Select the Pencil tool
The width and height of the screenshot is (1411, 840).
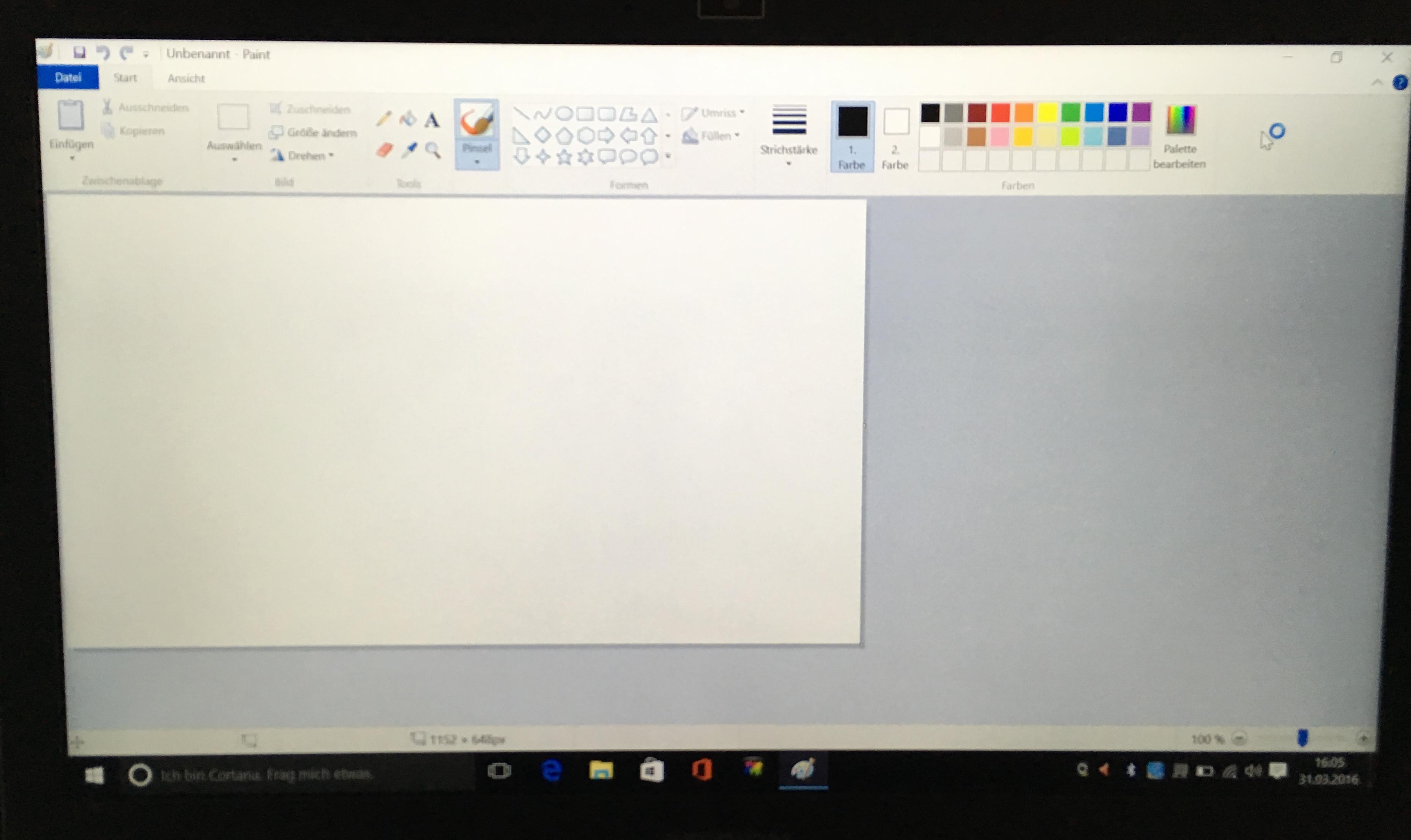(x=383, y=119)
